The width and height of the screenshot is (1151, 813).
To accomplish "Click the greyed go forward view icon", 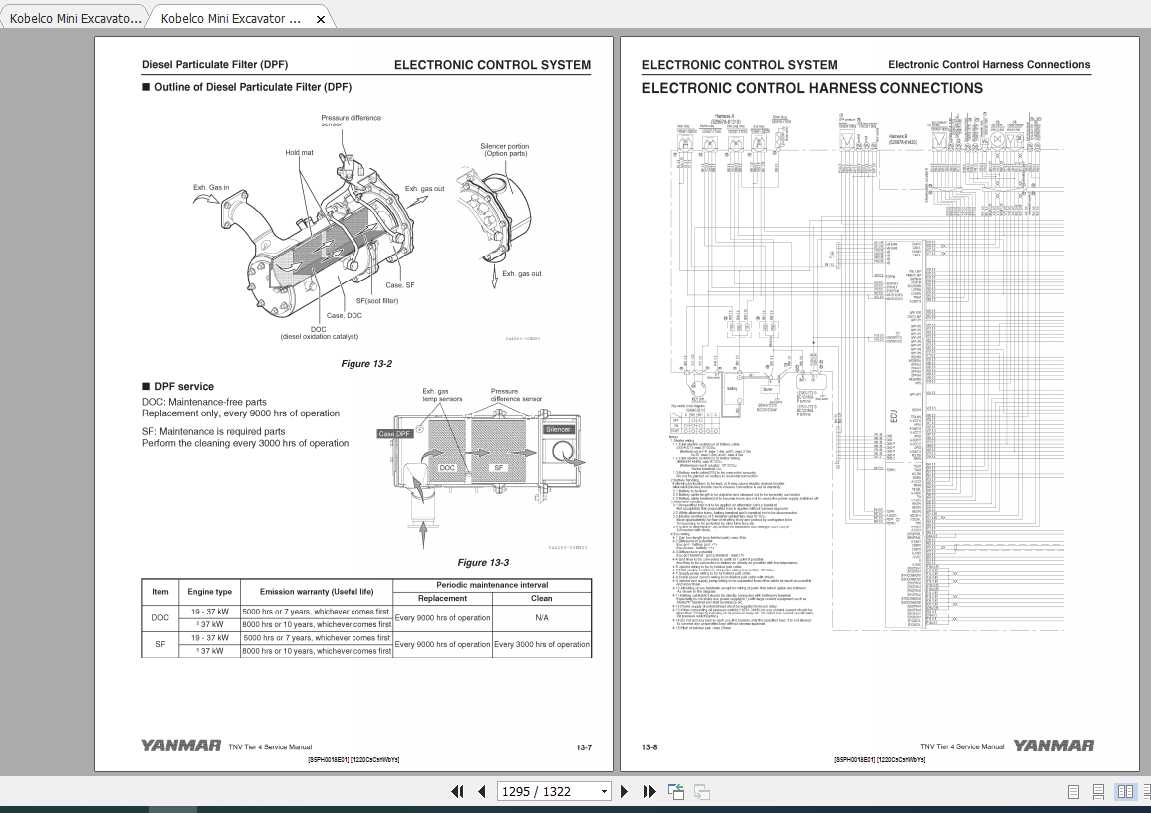I will coord(702,791).
